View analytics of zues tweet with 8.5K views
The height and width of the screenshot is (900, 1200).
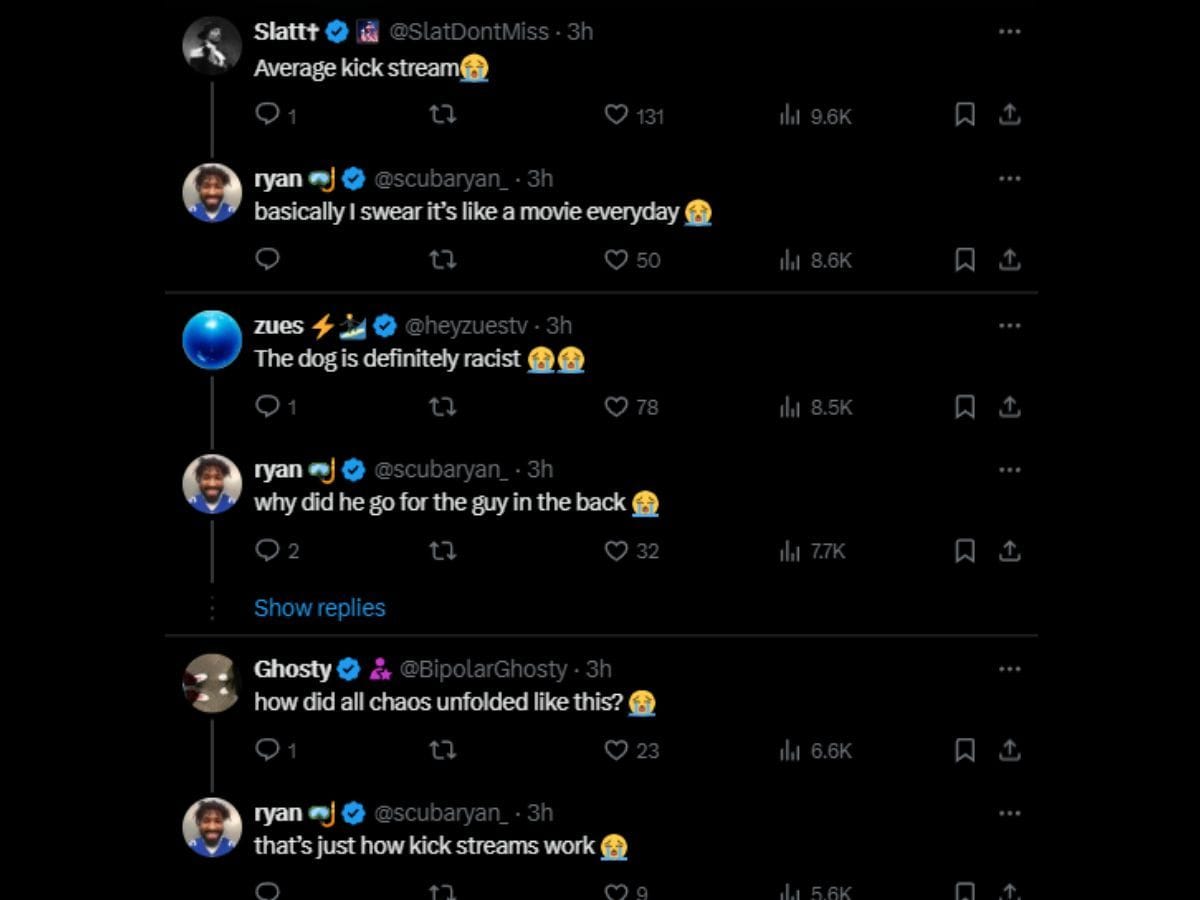coord(816,407)
